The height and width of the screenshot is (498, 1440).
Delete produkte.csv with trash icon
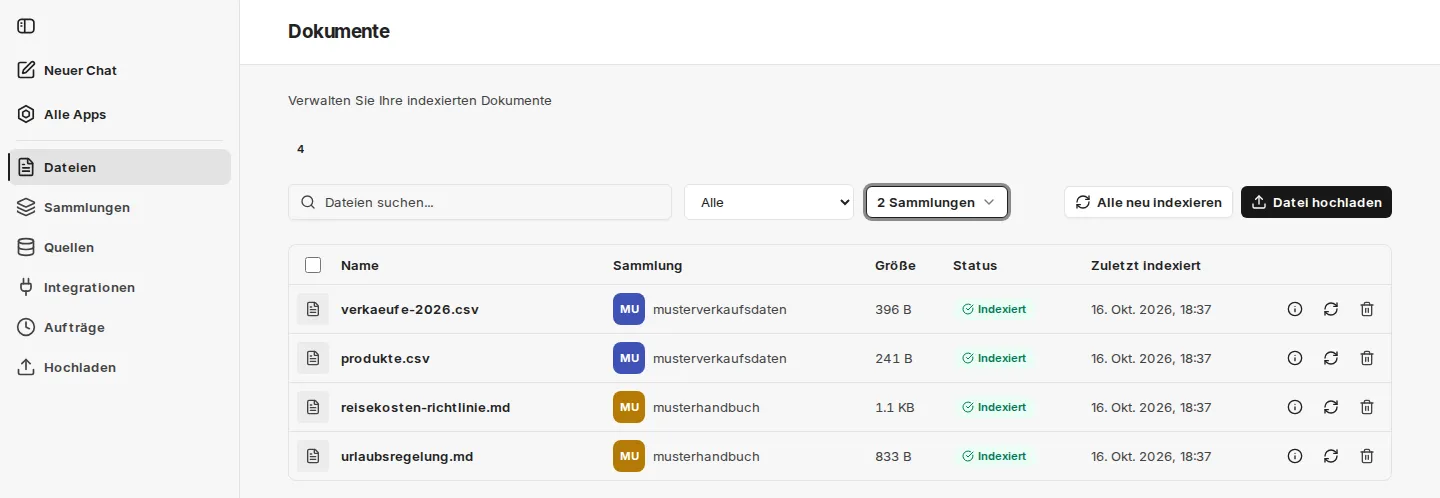coord(1367,358)
